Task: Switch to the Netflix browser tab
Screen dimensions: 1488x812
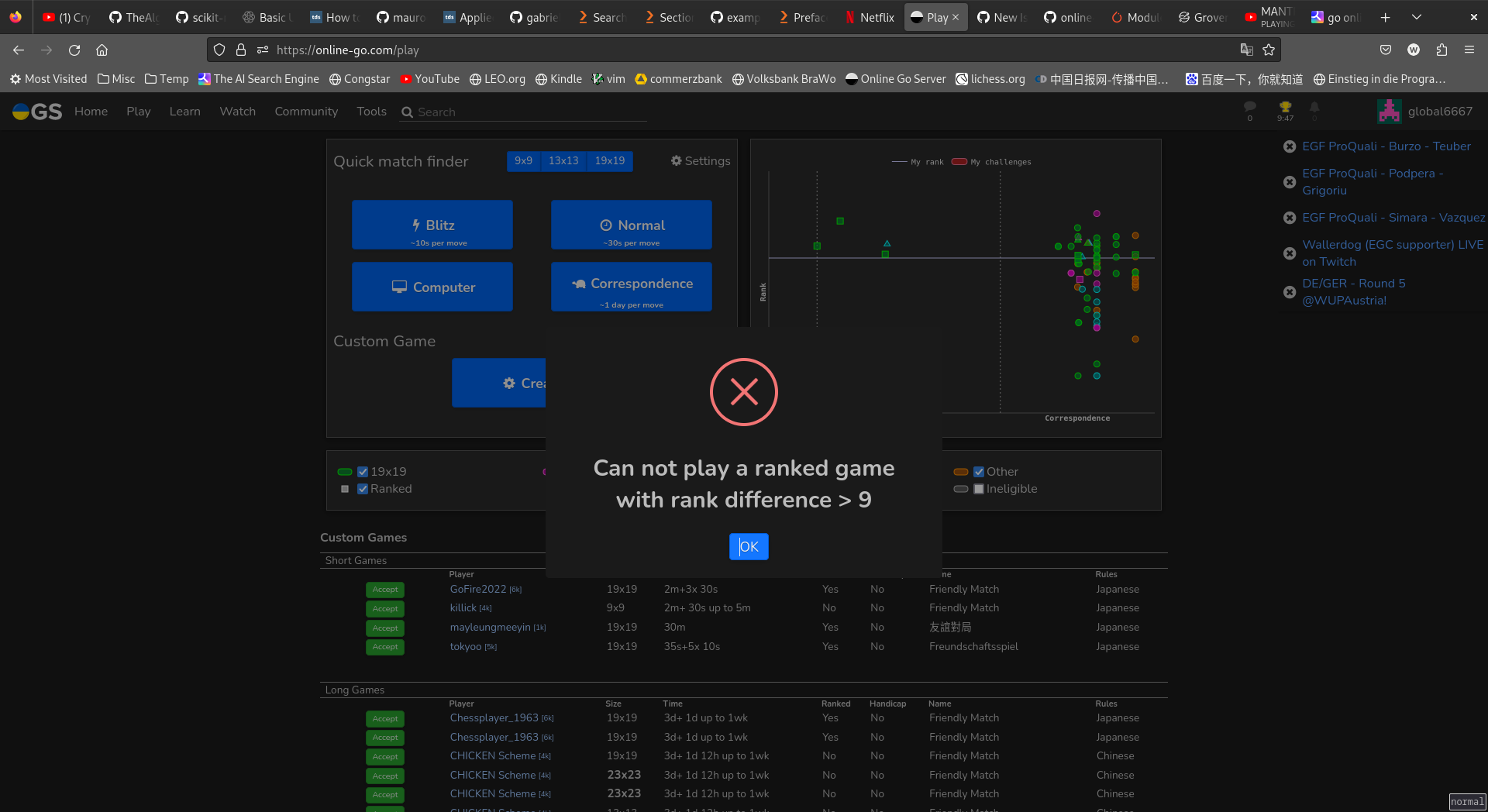Action: click(870, 17)
